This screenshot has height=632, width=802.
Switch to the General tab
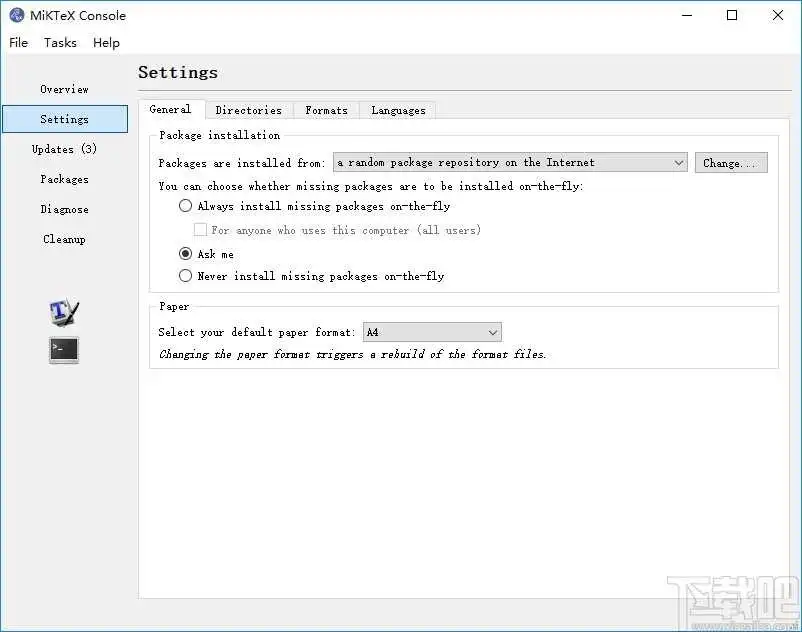pos(170,109)
